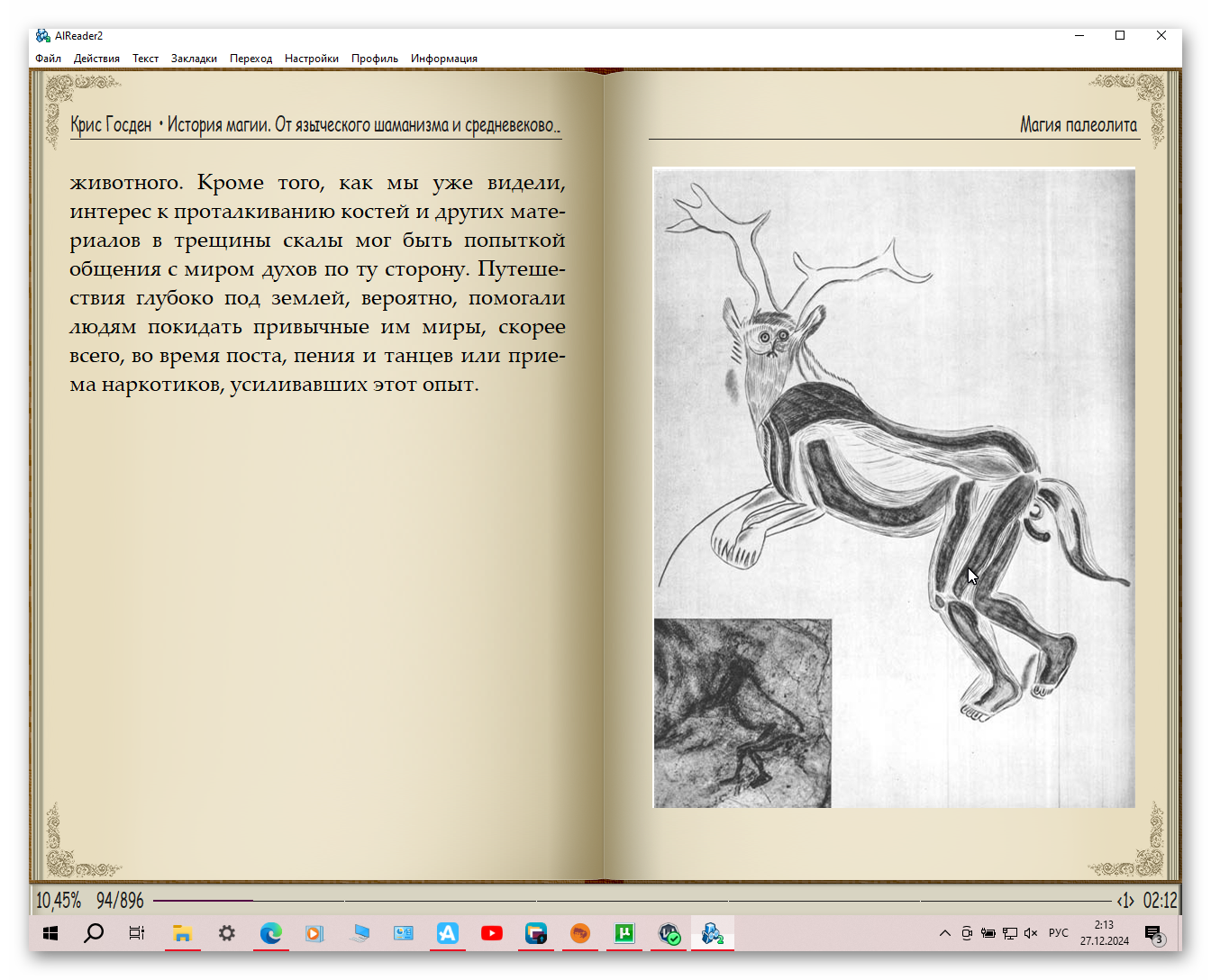1211x980 pixels.
Task: Open the Windows Start menu
Action: 50,933
